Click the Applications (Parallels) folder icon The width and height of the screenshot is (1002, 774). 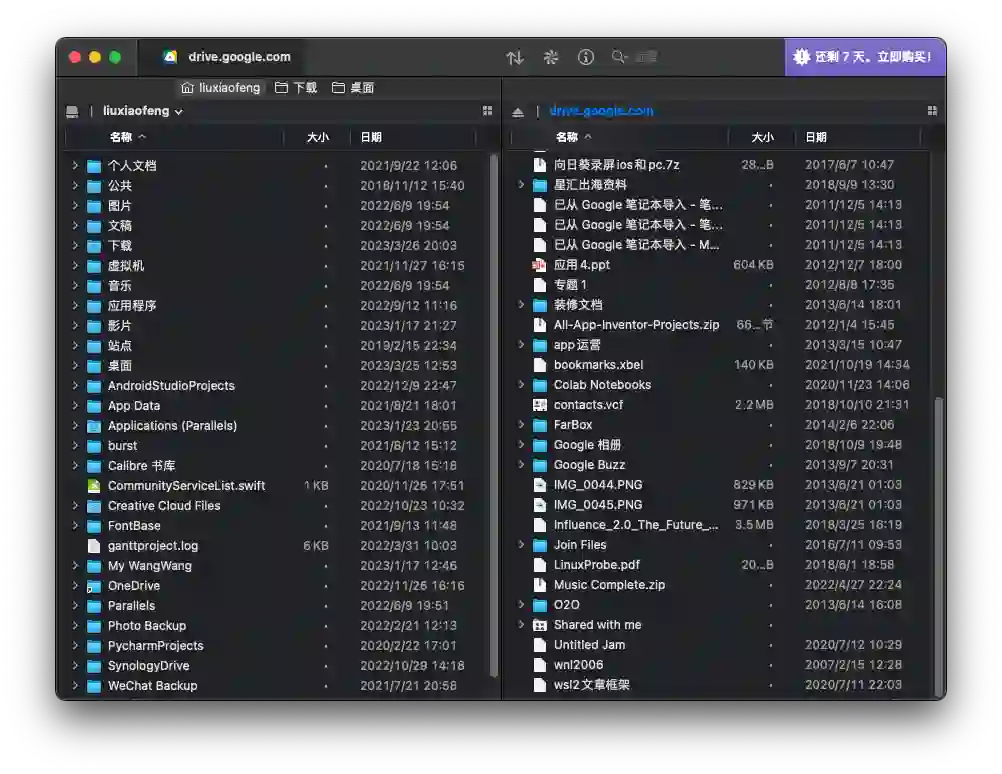point(94,426)
